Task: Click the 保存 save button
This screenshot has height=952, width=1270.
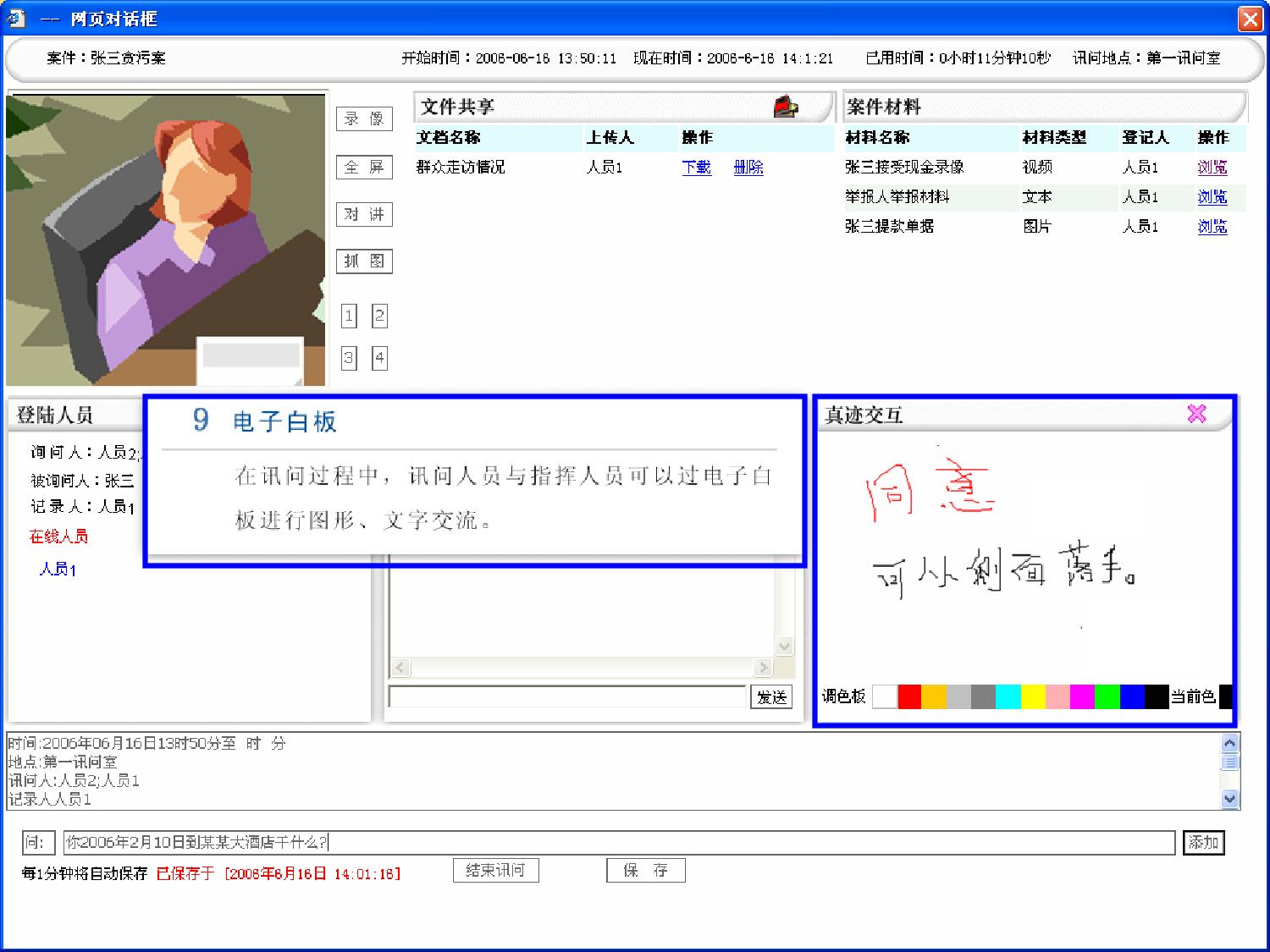Action: pos(646,870)
